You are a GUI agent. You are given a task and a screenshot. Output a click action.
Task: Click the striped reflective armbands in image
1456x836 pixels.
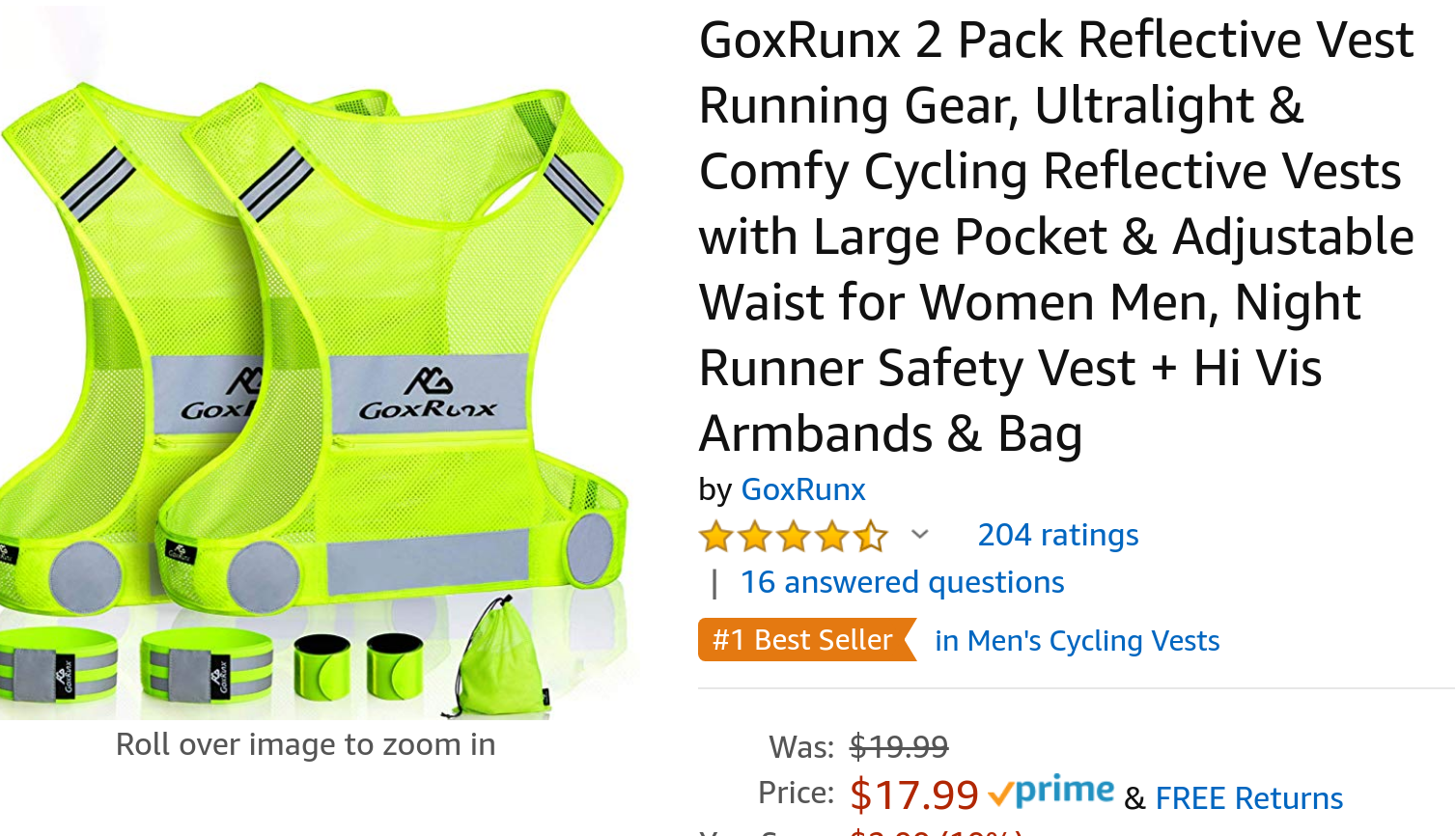click(x=135, y=666)
